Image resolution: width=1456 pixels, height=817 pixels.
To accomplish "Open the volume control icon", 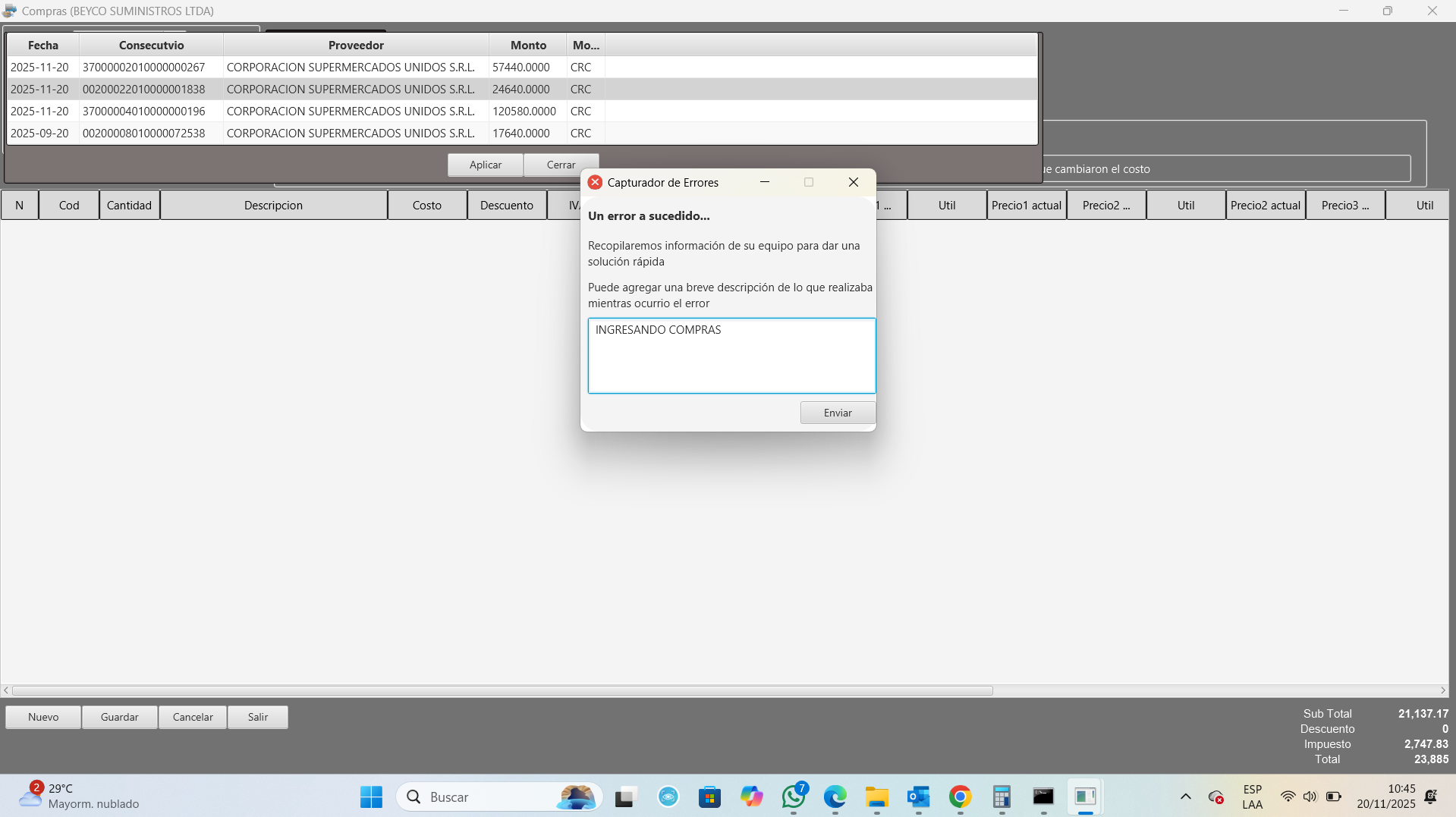I will pos(1310,797).
